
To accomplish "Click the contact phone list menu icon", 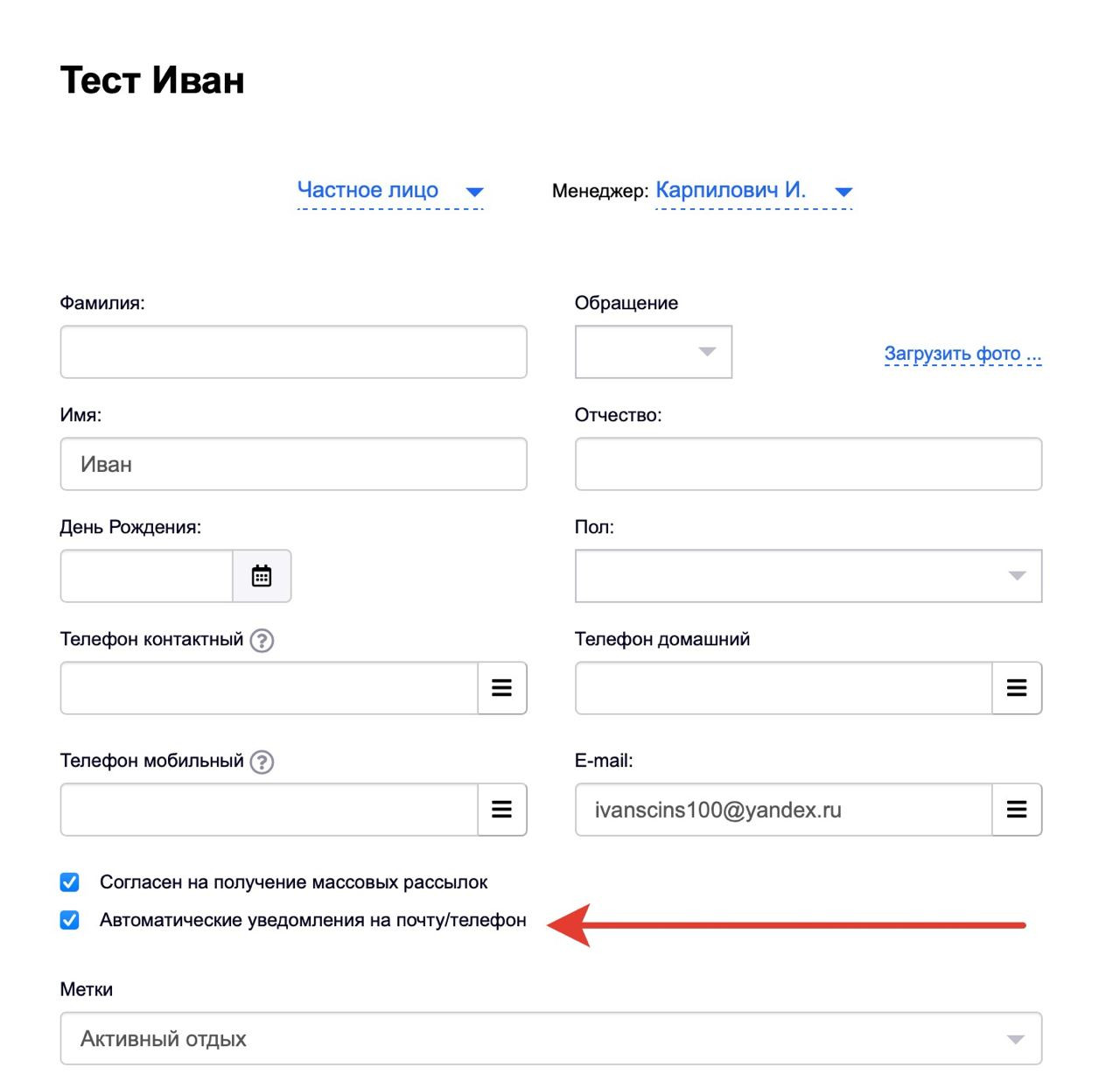I will coord(501,688).
